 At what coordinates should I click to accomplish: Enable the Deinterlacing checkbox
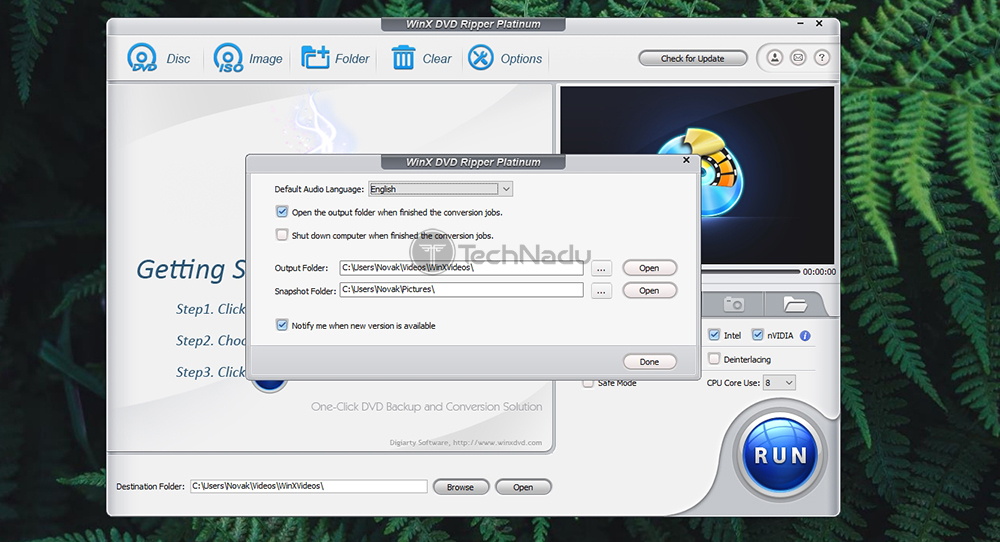(714, 359)
